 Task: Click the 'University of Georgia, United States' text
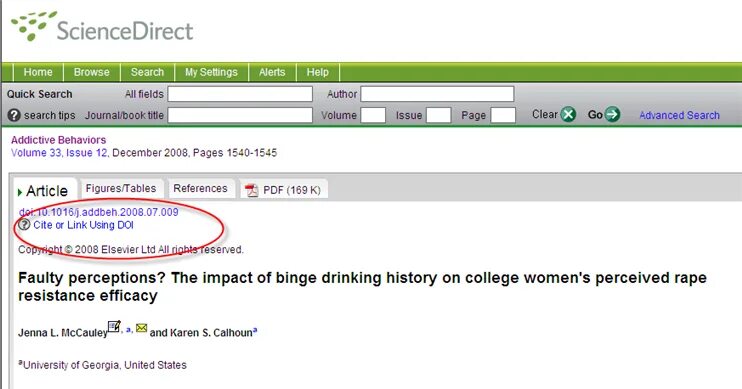tap(105, 365)
